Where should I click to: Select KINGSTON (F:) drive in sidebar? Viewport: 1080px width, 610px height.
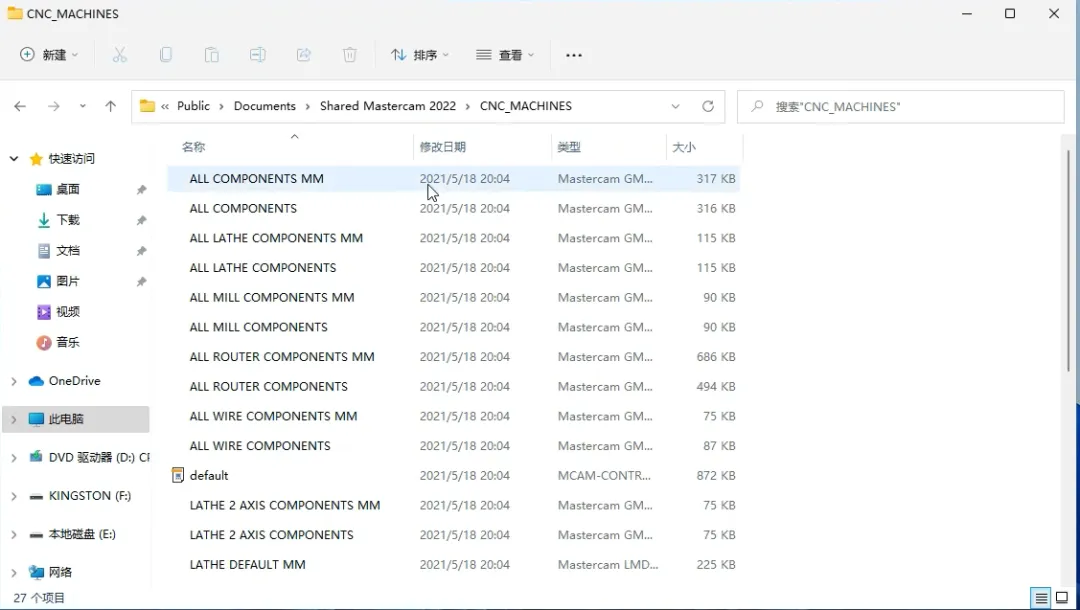click(90, 496)
